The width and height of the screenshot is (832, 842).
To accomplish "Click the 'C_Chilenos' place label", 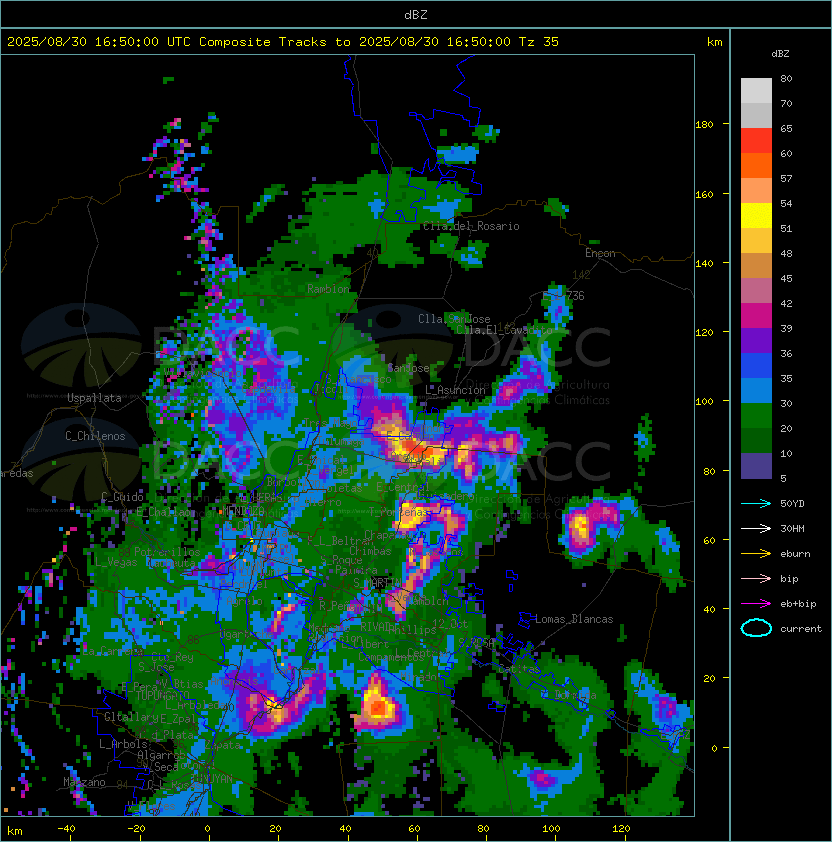I will 95,436.
